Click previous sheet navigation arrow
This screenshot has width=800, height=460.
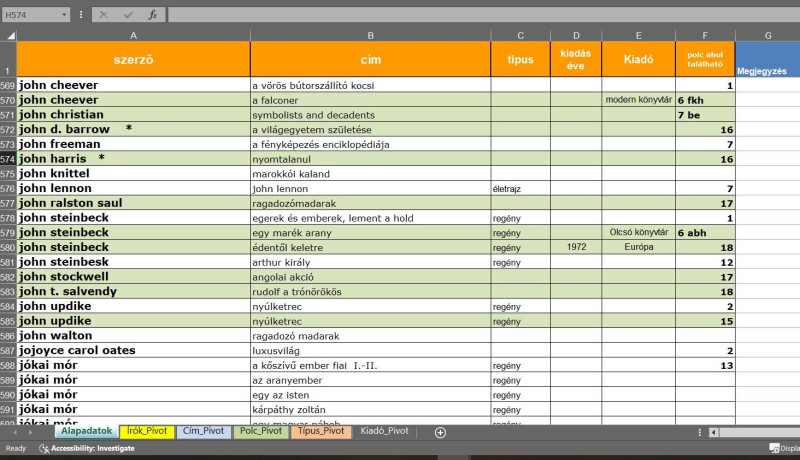coord(15,432)
